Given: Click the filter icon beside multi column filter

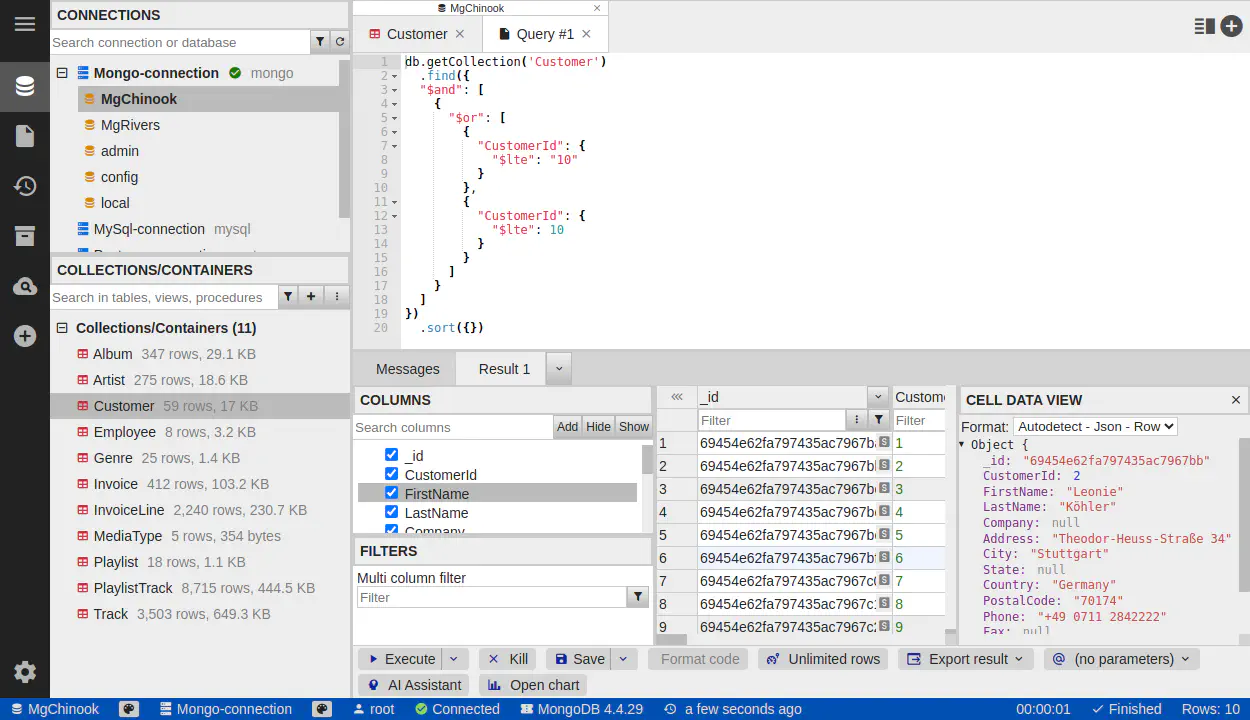Looking at the screenshot, I should (637, 597).
